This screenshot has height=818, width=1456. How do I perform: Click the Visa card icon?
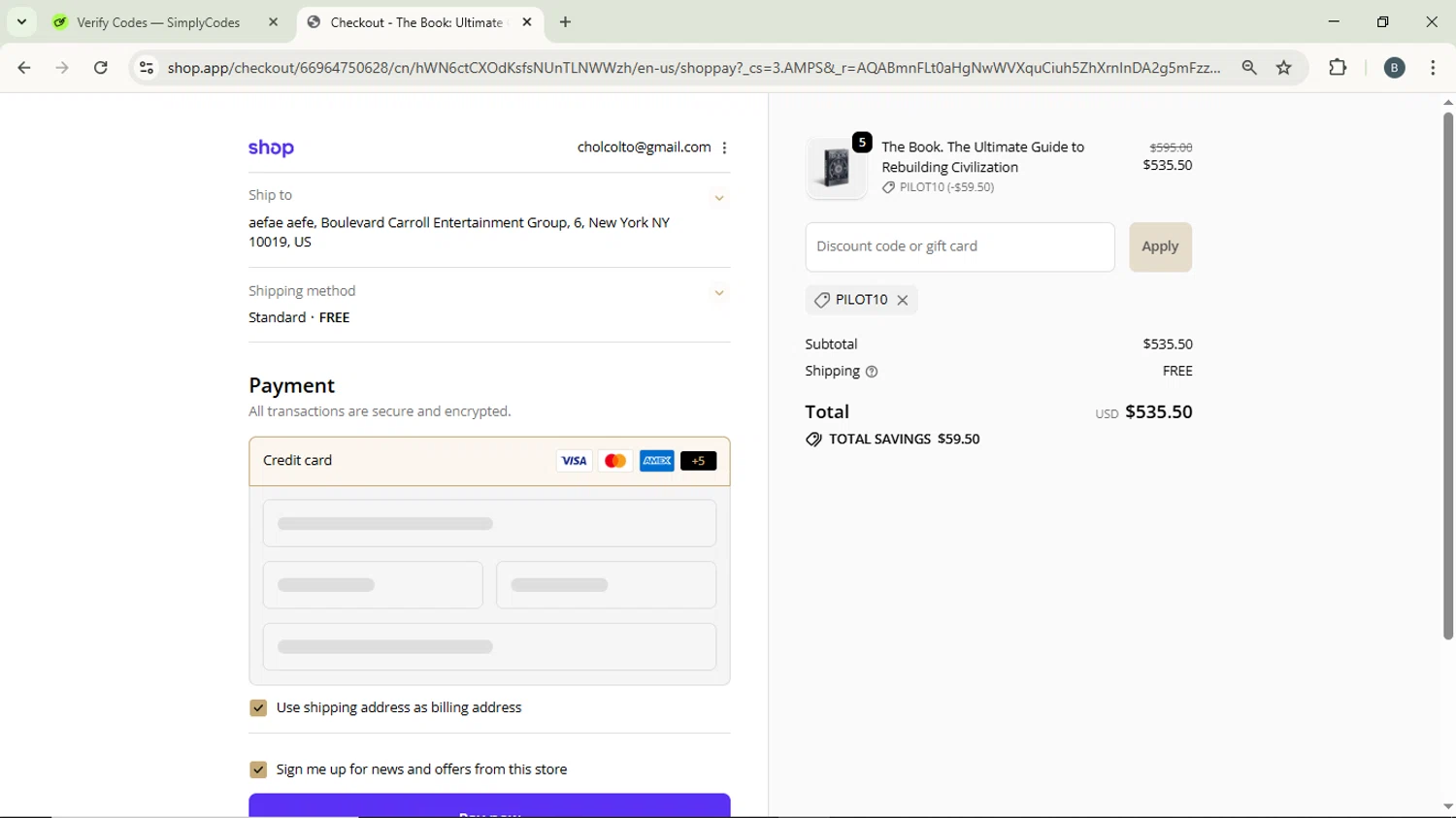tap(574, 461)
